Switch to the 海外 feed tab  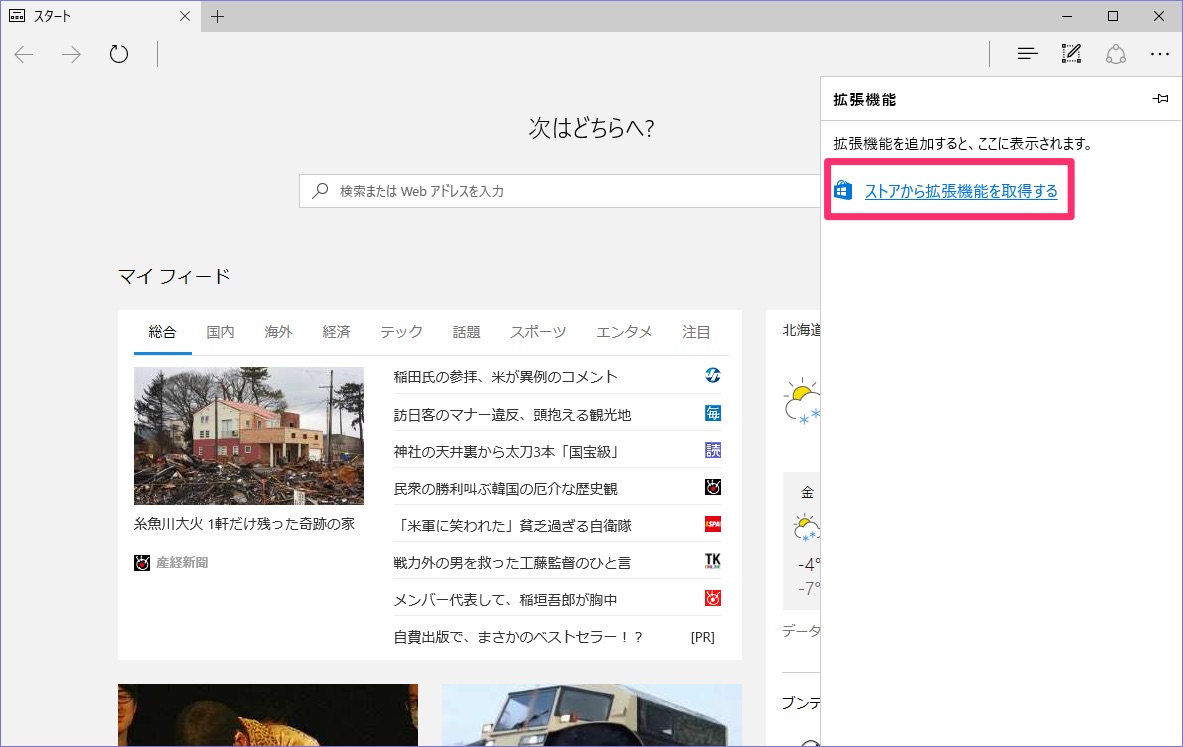tap(278, 332)
